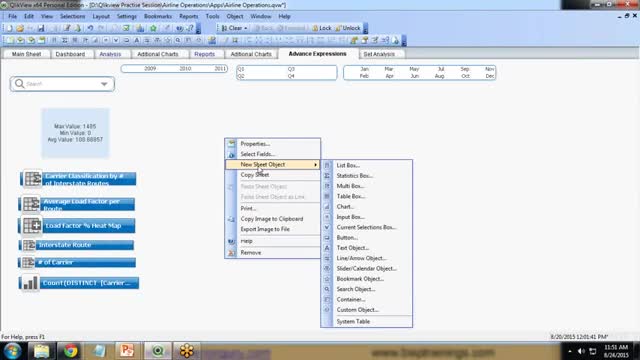The width and height of the screenshot is (640, 360).
Task: Click the Save document toolbar icon
Action: coord(41,28)
